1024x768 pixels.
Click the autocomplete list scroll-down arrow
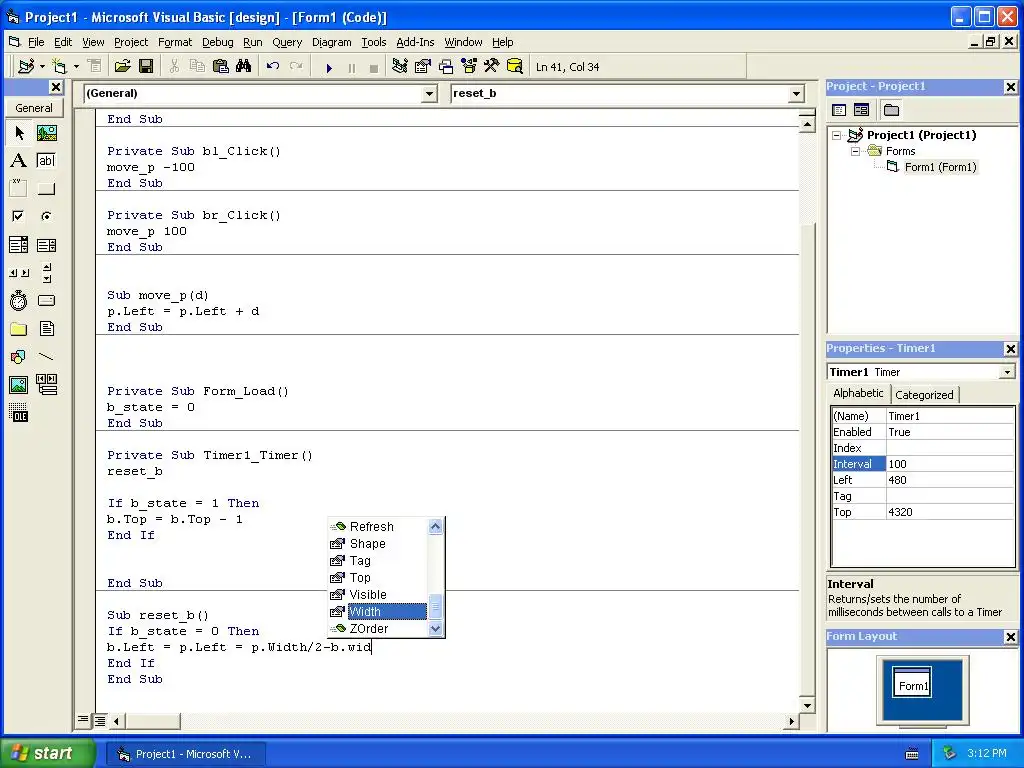pyautogui.click(x=436, y=629)
